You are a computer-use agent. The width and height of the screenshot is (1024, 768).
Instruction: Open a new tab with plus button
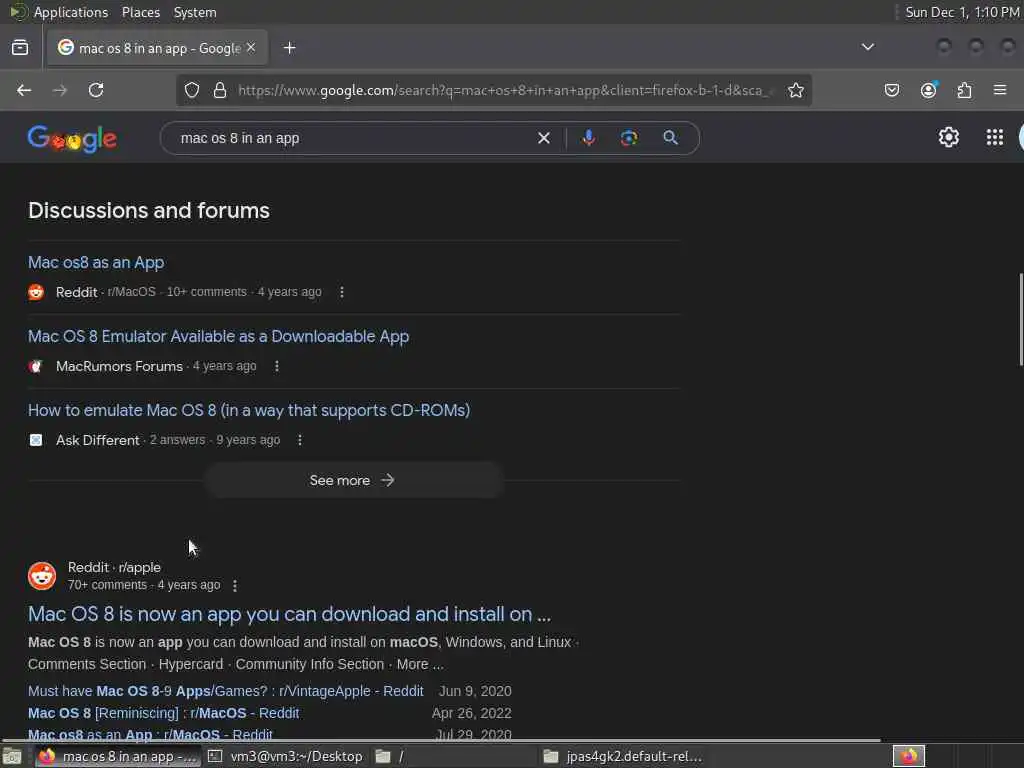tap(289, 48)
